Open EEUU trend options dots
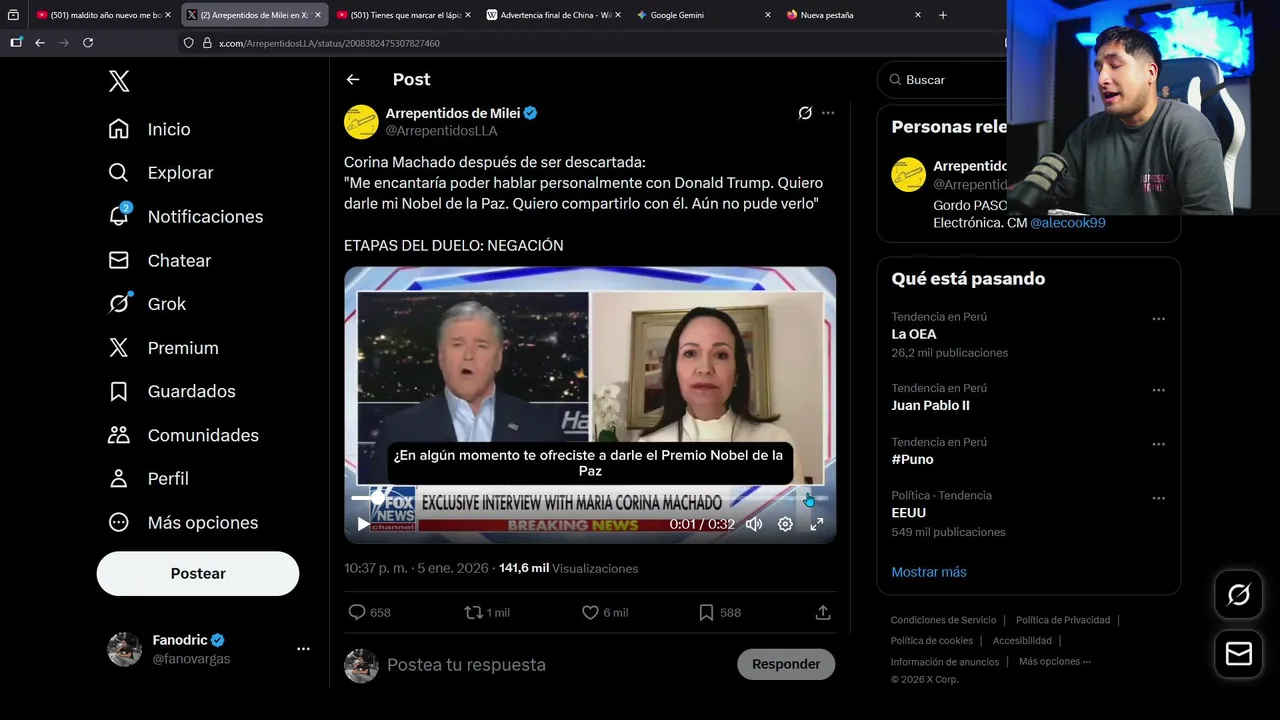The height and width of the screenshot is (720, 1280). click(1158, 498)
